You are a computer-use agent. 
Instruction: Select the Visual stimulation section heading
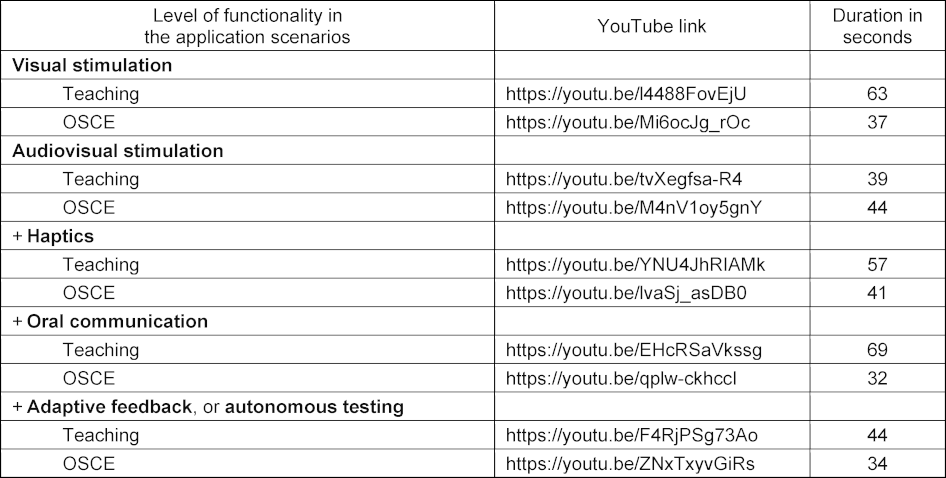[x=92, y=65]
